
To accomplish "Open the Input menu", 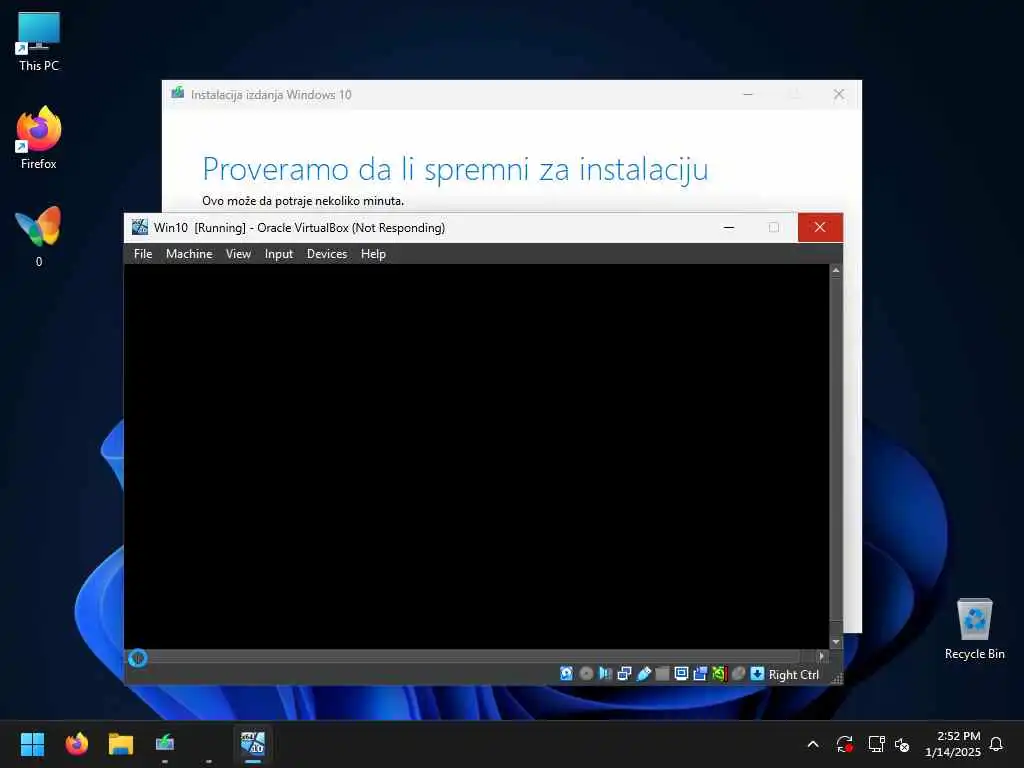I will point(279,253).
